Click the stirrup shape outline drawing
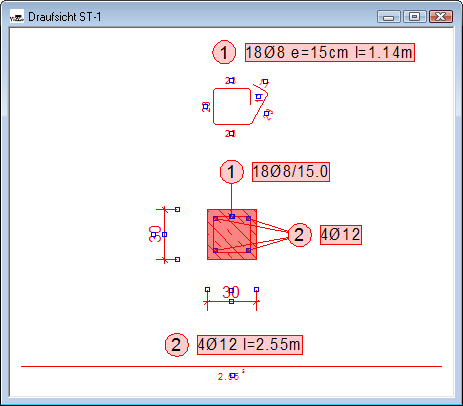Image resolution: width=463 pixels, height=406 pixels. pyautogui.click(x=240, y=106)
